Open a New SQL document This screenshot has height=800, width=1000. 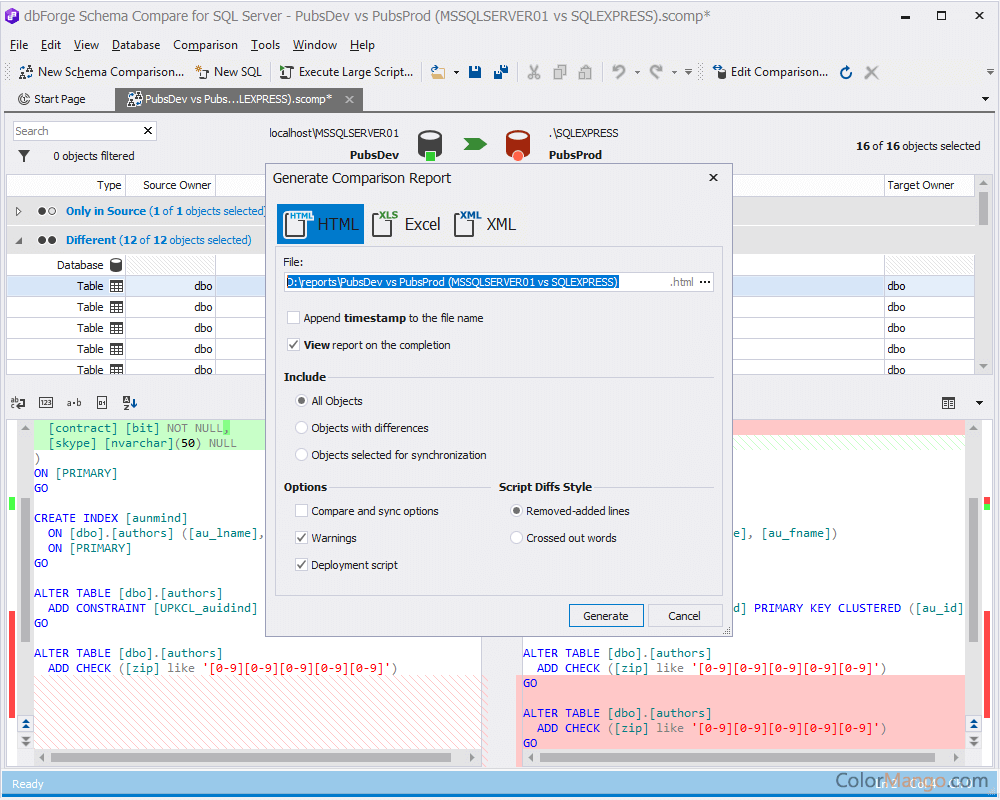click(x=229, y=71)
